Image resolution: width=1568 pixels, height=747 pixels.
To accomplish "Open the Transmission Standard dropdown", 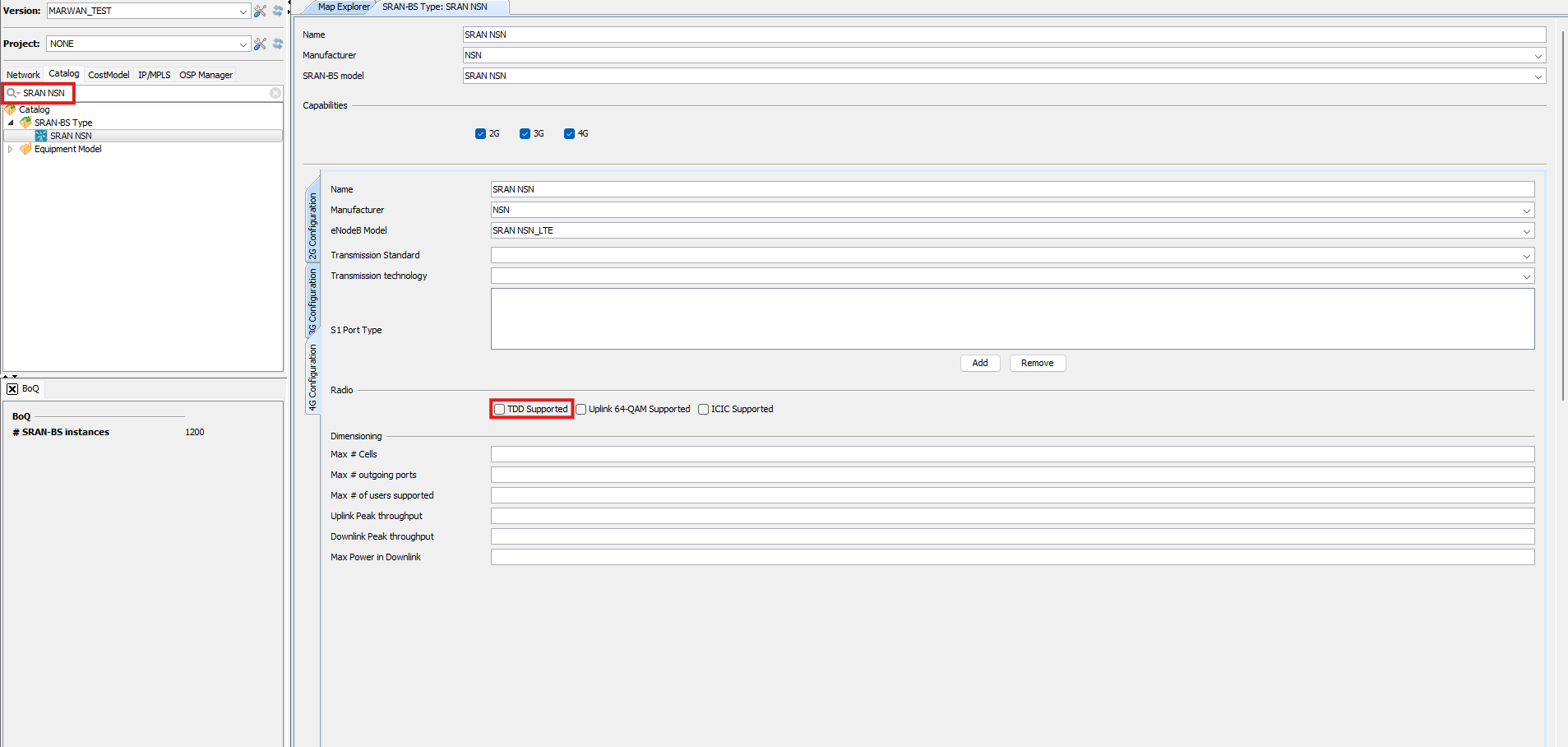I will (1526, 256).
